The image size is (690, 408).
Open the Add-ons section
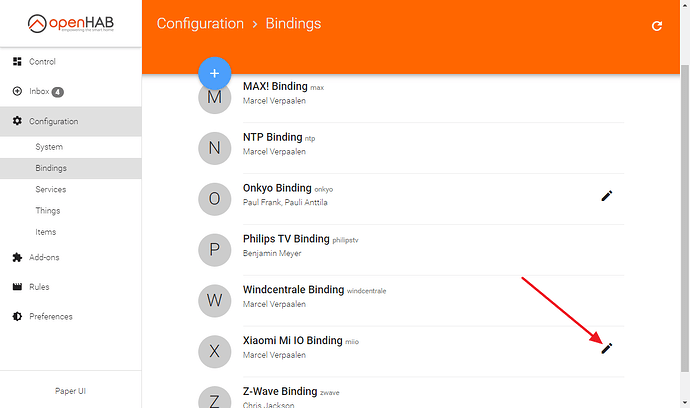tap(43, 257)
